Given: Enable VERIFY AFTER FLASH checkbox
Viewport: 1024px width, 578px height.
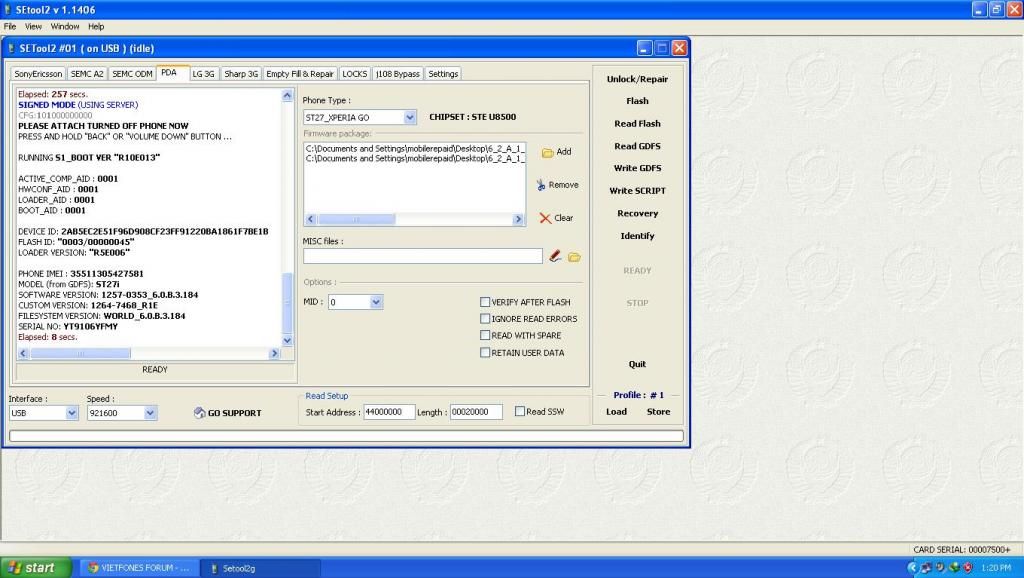Looking at the screenshot, I should point(485,302).
